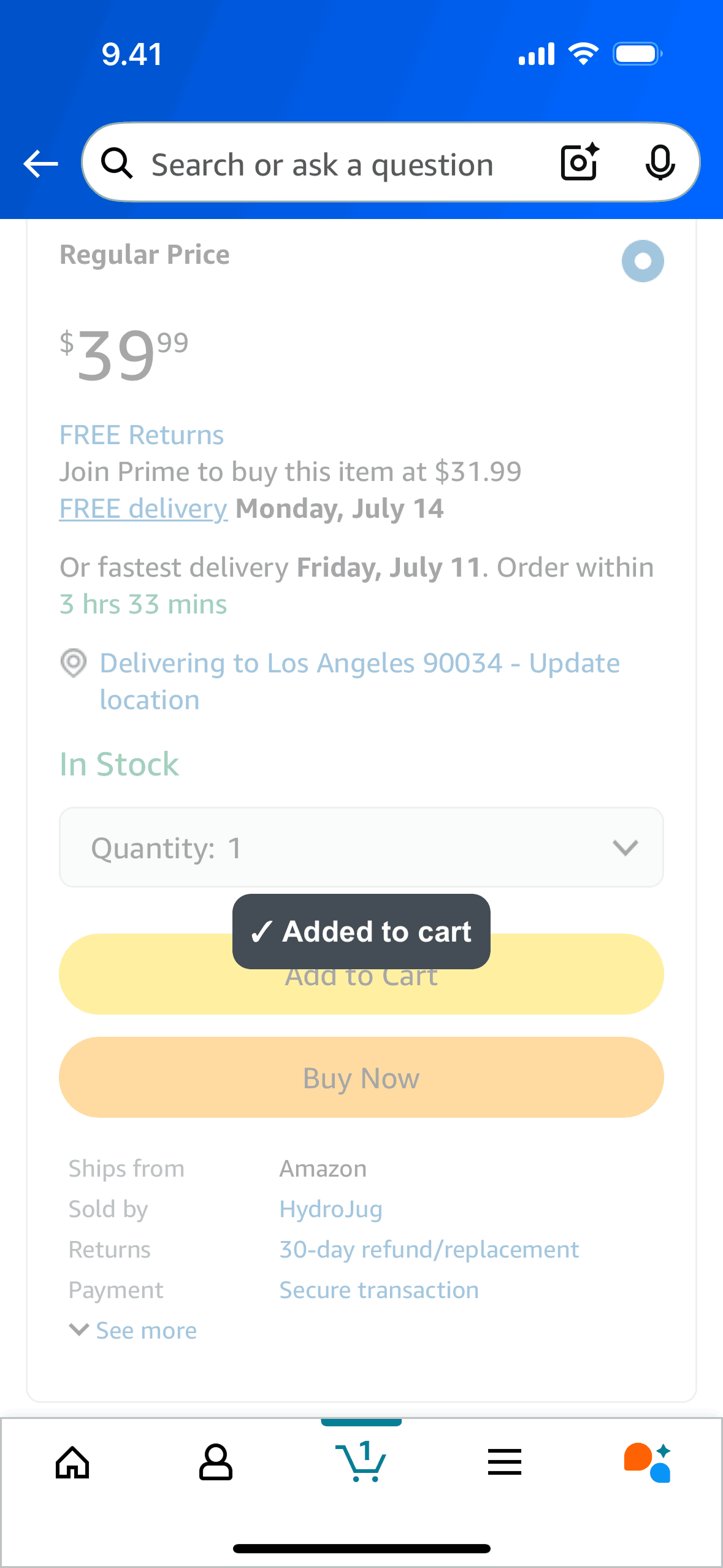723x1568 pixels.
Task: Go to the Home tab
Action: point(73,1462)
